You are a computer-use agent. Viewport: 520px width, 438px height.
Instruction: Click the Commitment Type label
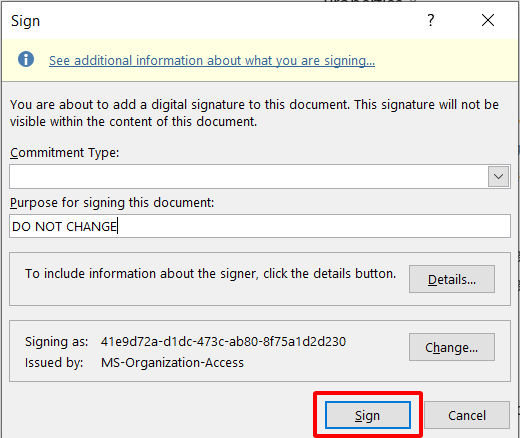point(64,153)
